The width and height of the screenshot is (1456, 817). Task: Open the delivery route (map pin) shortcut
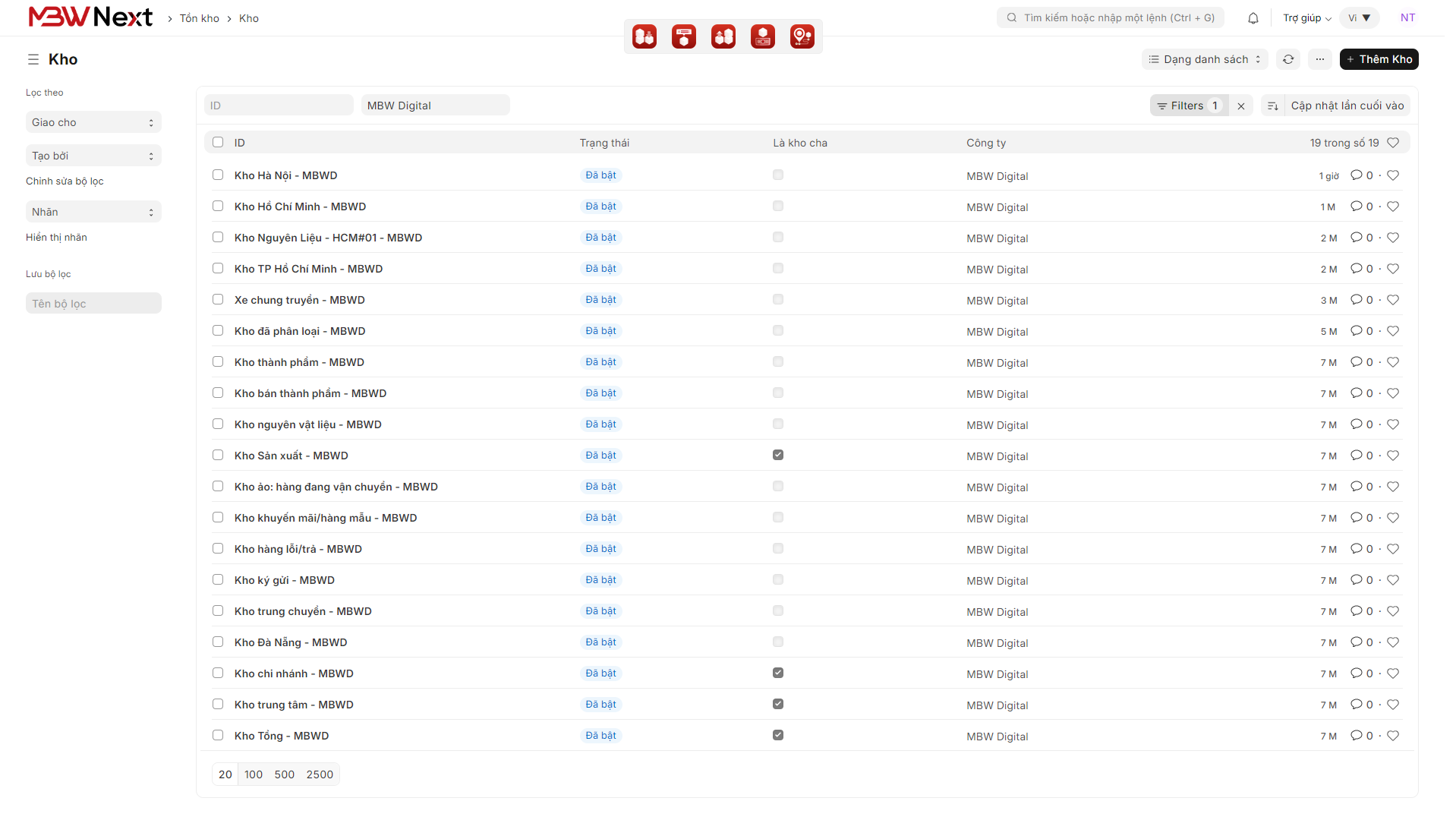point(802,36)
